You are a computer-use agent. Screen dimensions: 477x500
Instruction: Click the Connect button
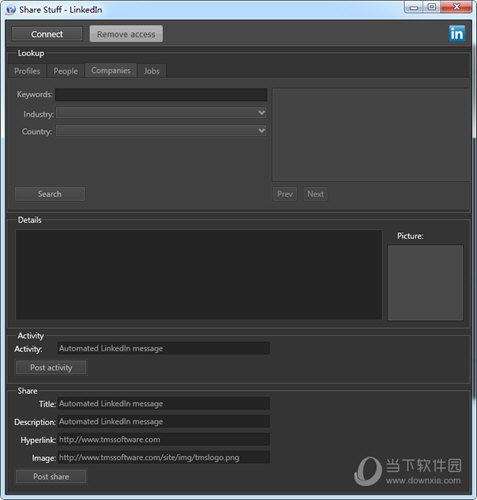click(47, 34)
